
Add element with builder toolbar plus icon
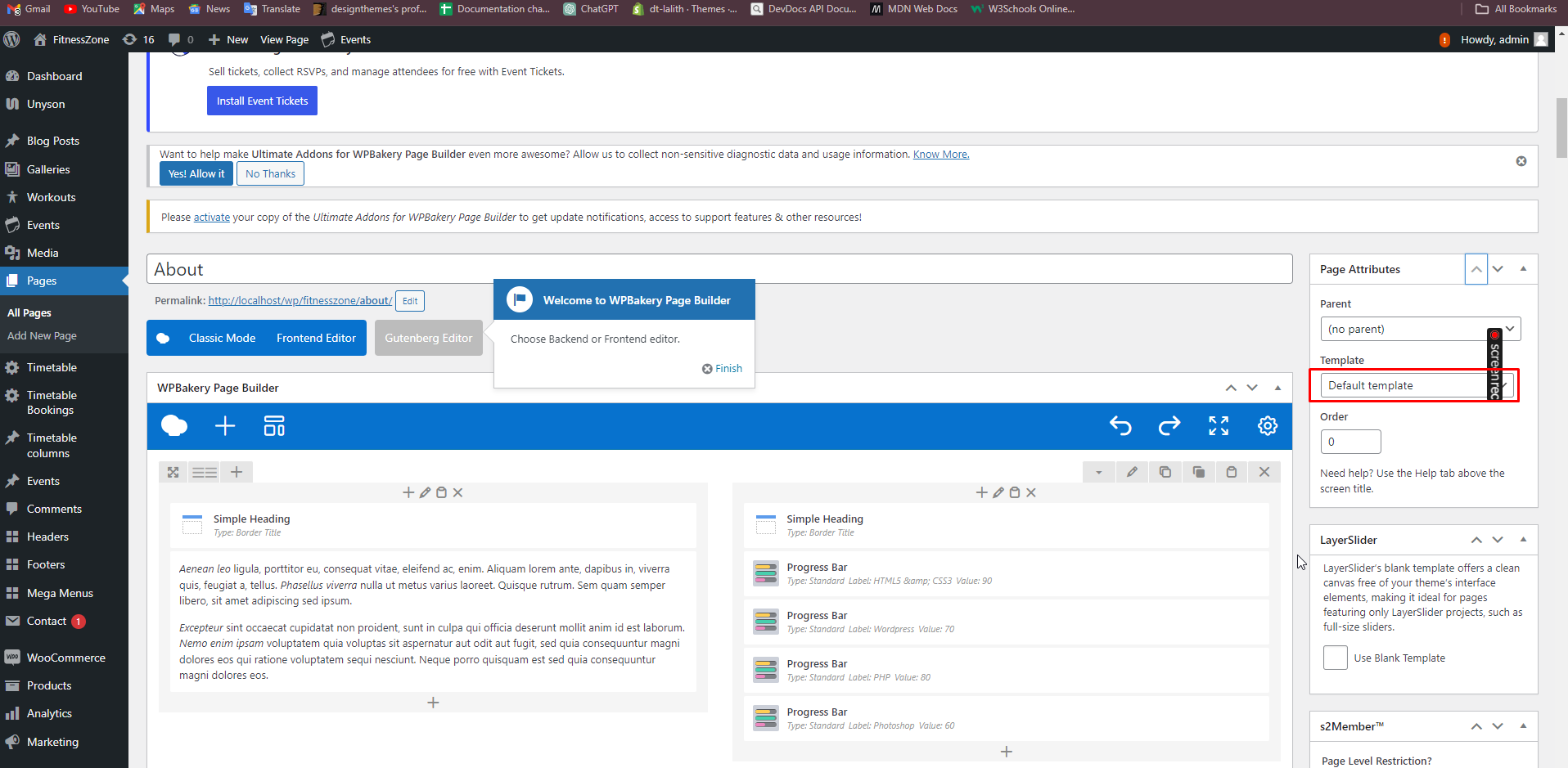click(225, 426)
